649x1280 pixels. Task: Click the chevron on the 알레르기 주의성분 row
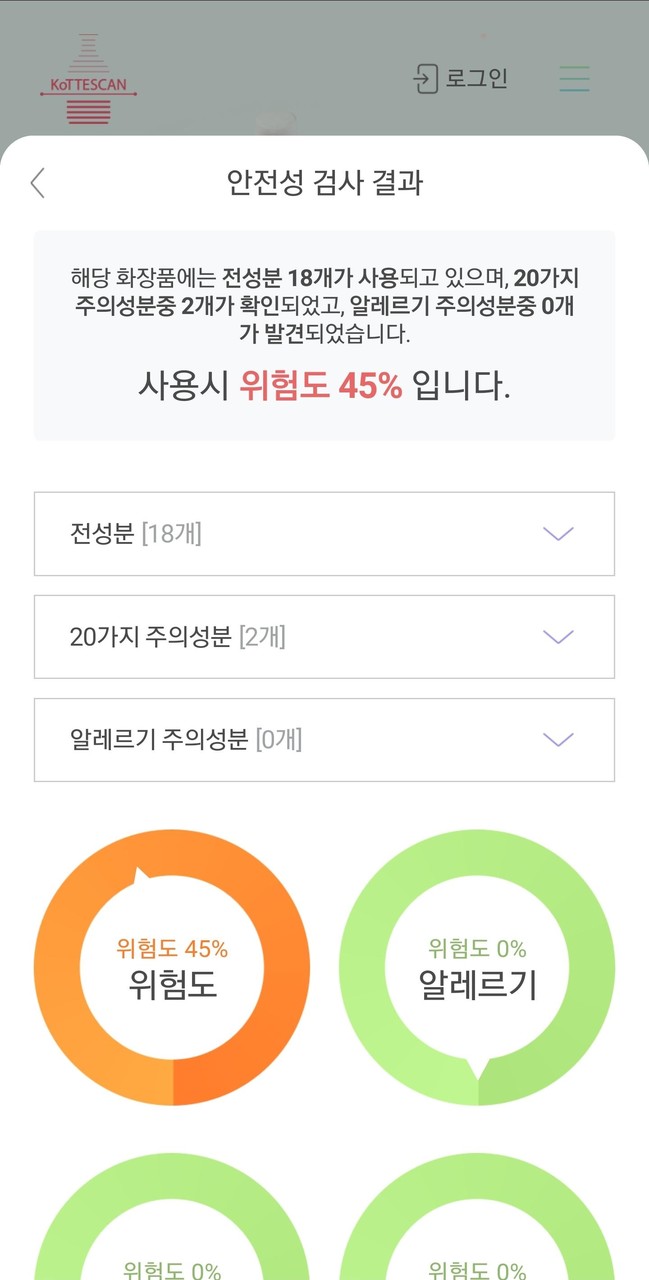(x=557, y=740)
